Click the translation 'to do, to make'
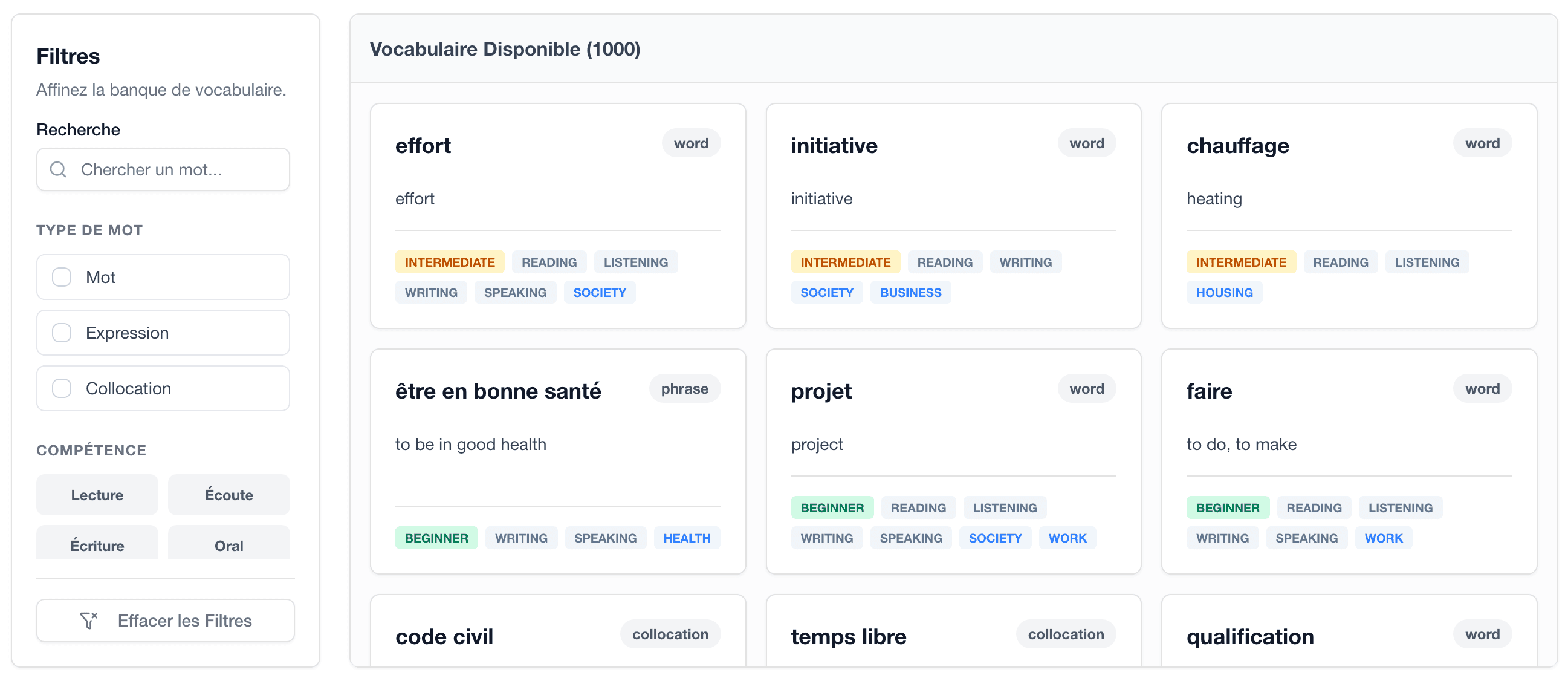 [1241, 444]
